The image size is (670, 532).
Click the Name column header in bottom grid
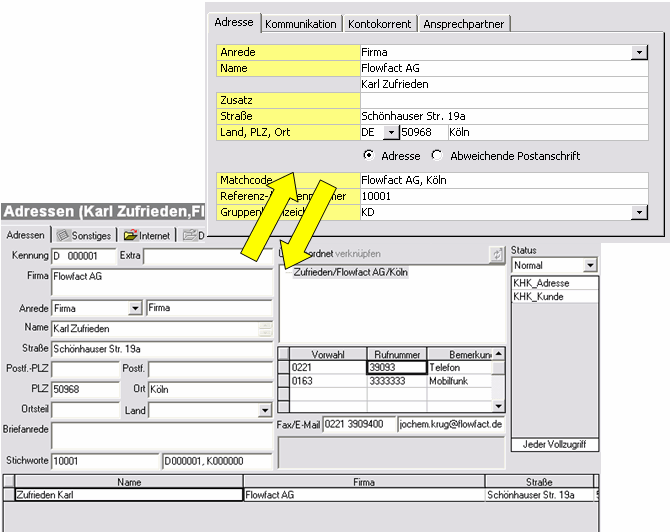(129, 482)
